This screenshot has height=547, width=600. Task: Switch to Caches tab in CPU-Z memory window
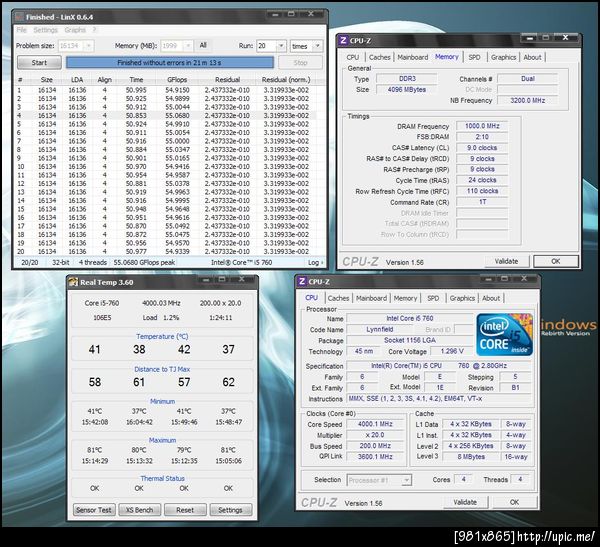pyautogui.click(x=379, y=57)
